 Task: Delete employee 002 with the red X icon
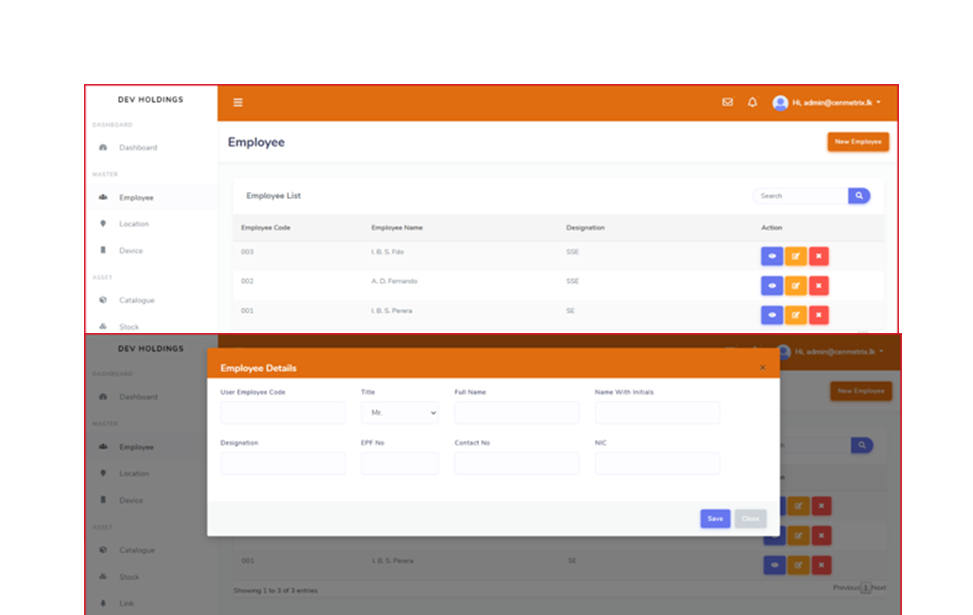(819, 286)
